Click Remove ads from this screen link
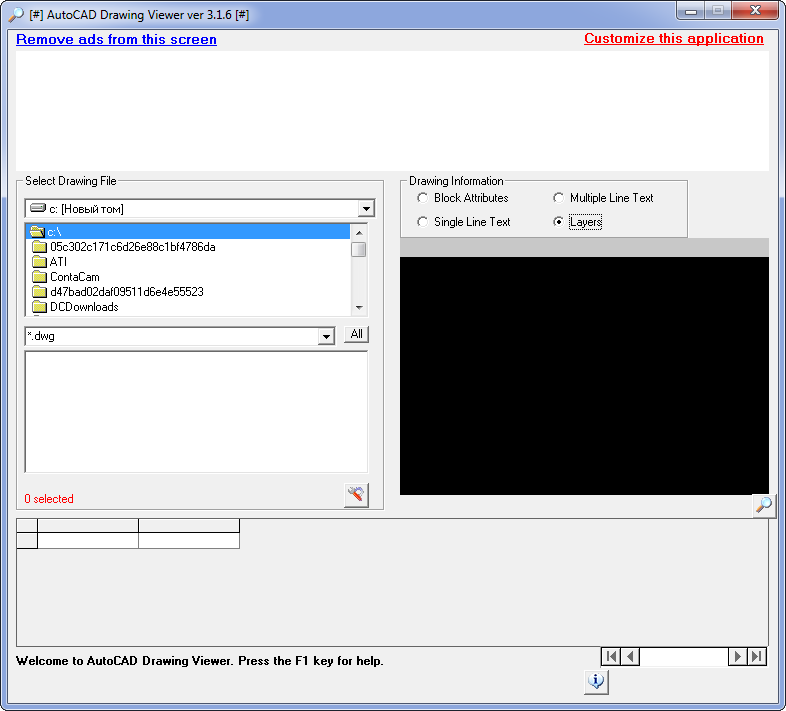The height and width of the screenshot is (711, 786). pos(116,39)
